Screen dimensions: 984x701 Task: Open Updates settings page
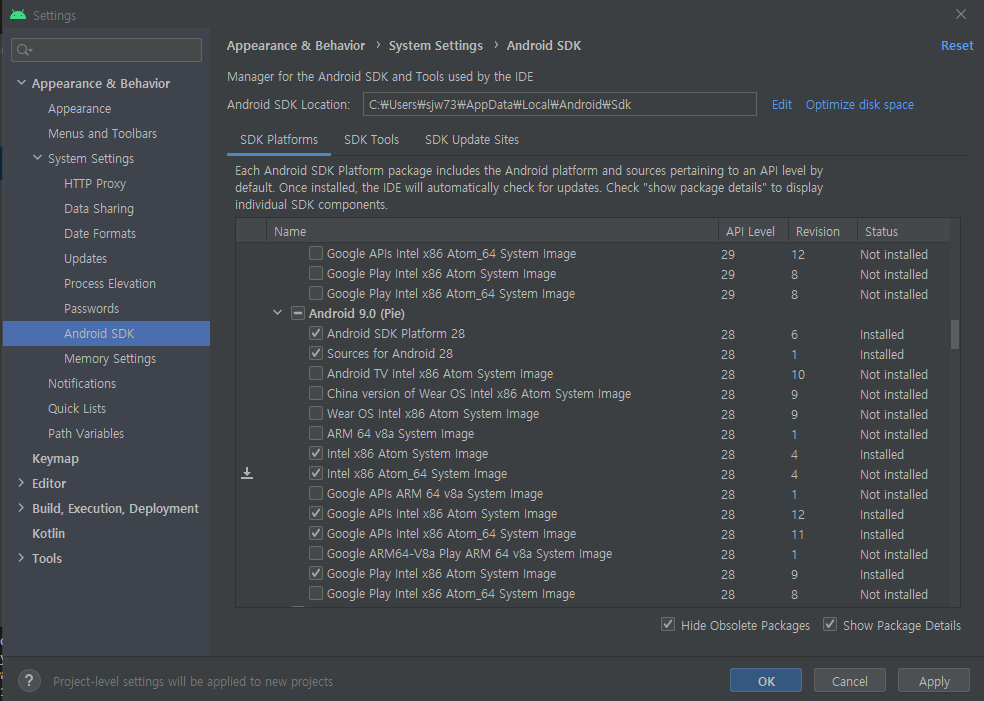85,259
